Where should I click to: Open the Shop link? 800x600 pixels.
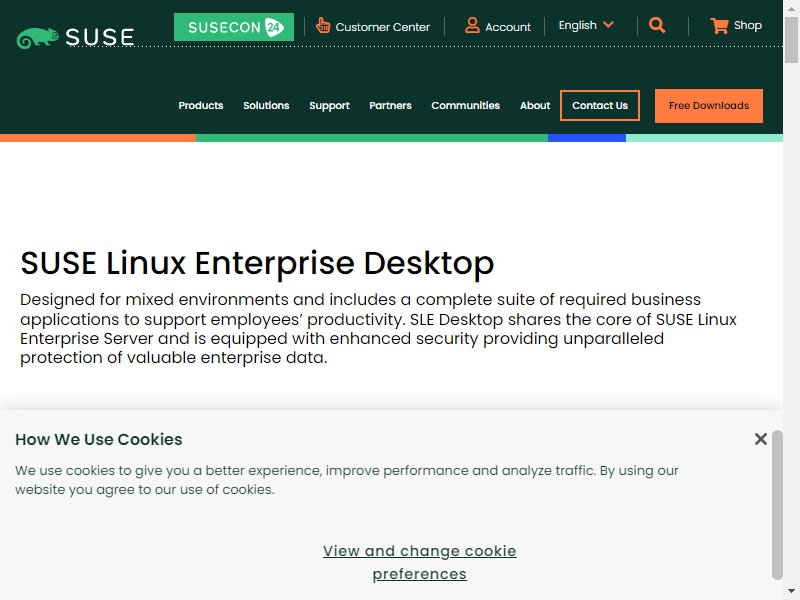click(747, 25)
